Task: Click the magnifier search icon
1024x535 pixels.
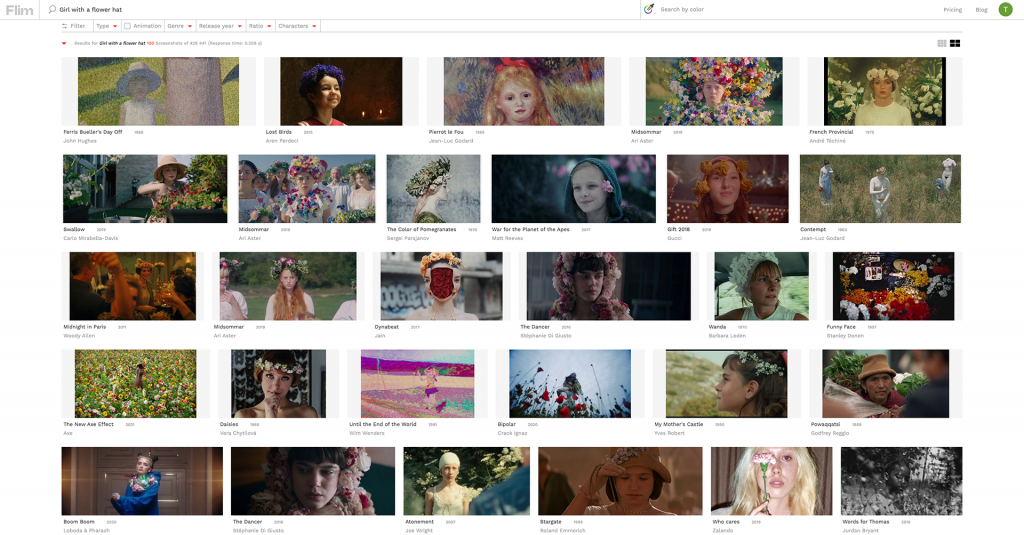Action: 52,9
